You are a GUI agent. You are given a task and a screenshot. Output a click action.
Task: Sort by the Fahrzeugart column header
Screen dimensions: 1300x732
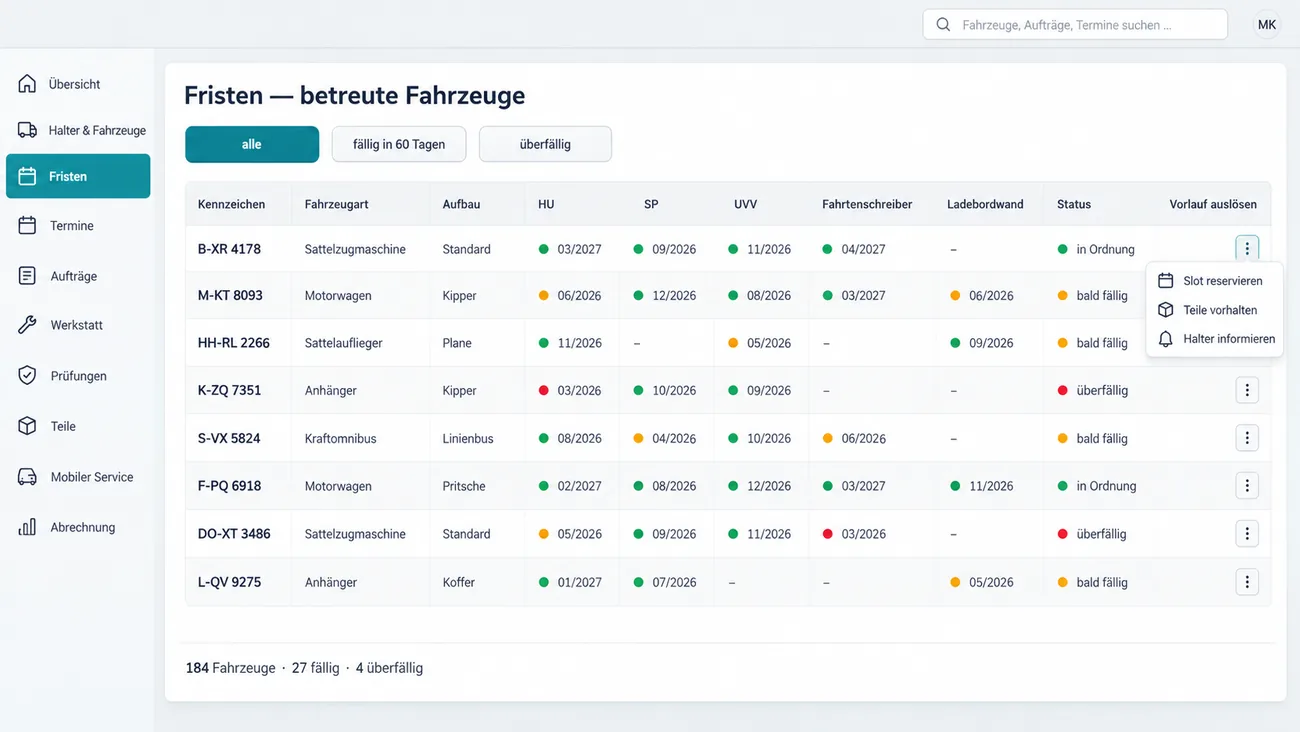click(336, 204)
